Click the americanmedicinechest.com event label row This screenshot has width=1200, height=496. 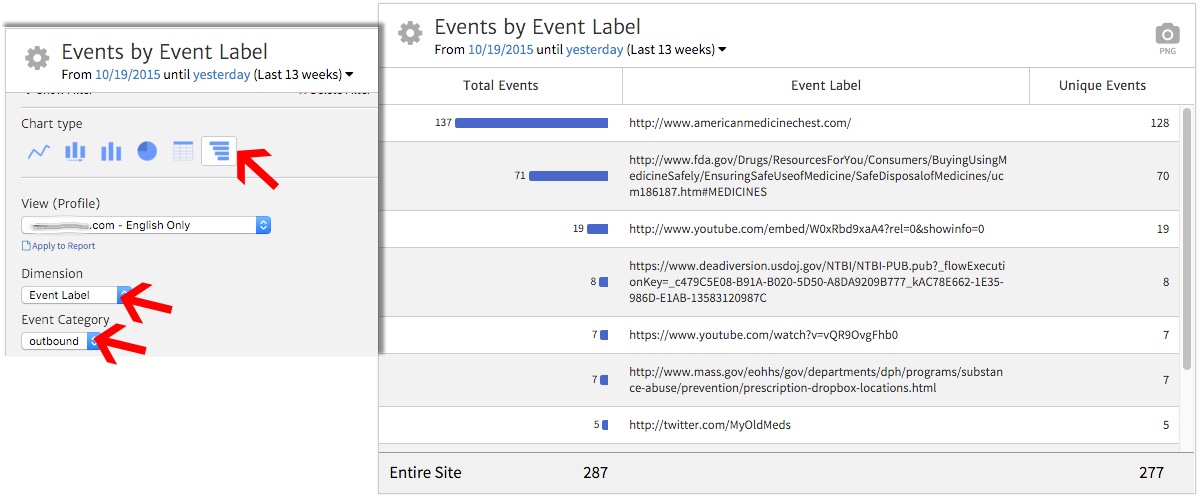(x=740, y=123)
